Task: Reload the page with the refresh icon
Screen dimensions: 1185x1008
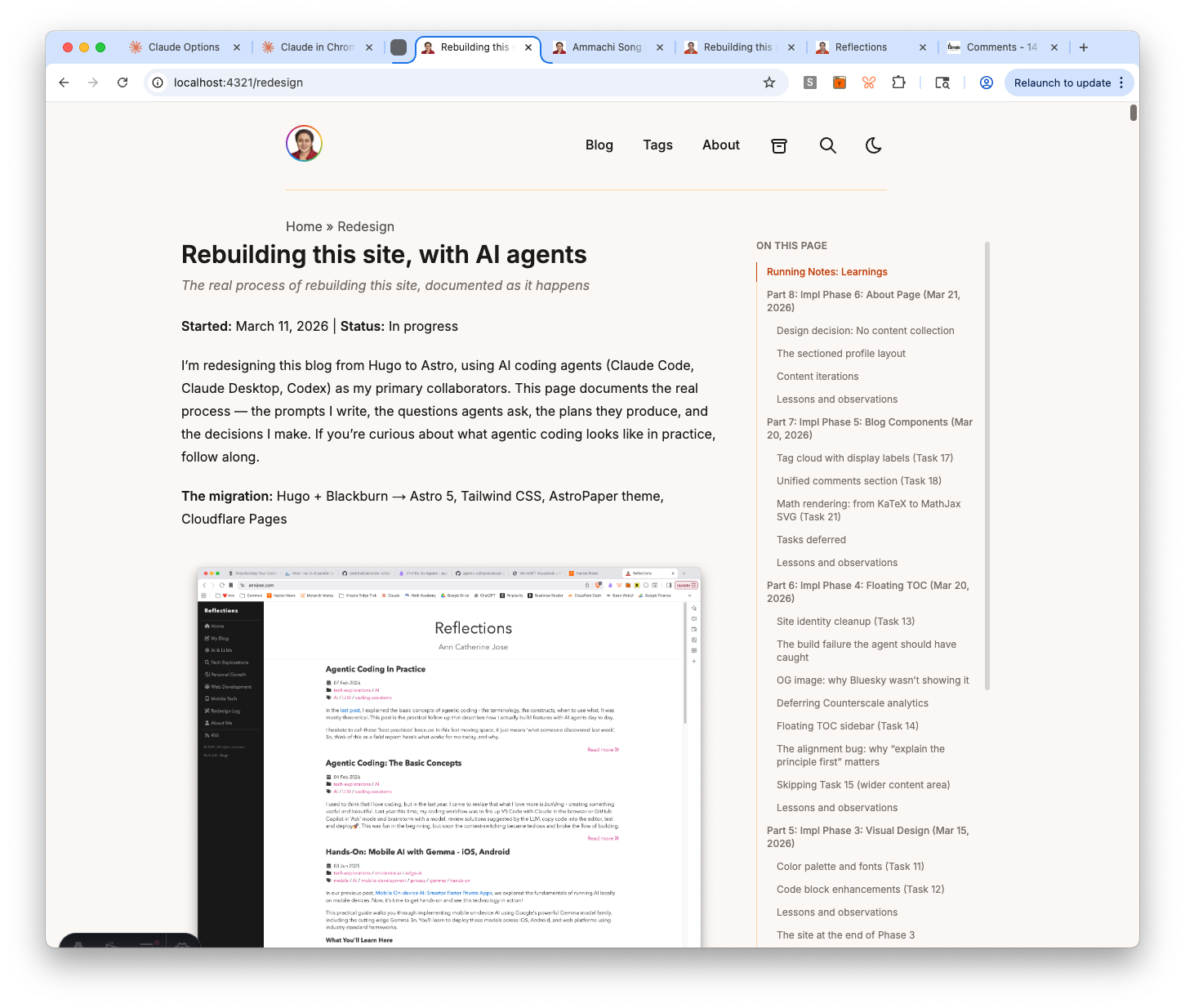Action: pos(123,83)
